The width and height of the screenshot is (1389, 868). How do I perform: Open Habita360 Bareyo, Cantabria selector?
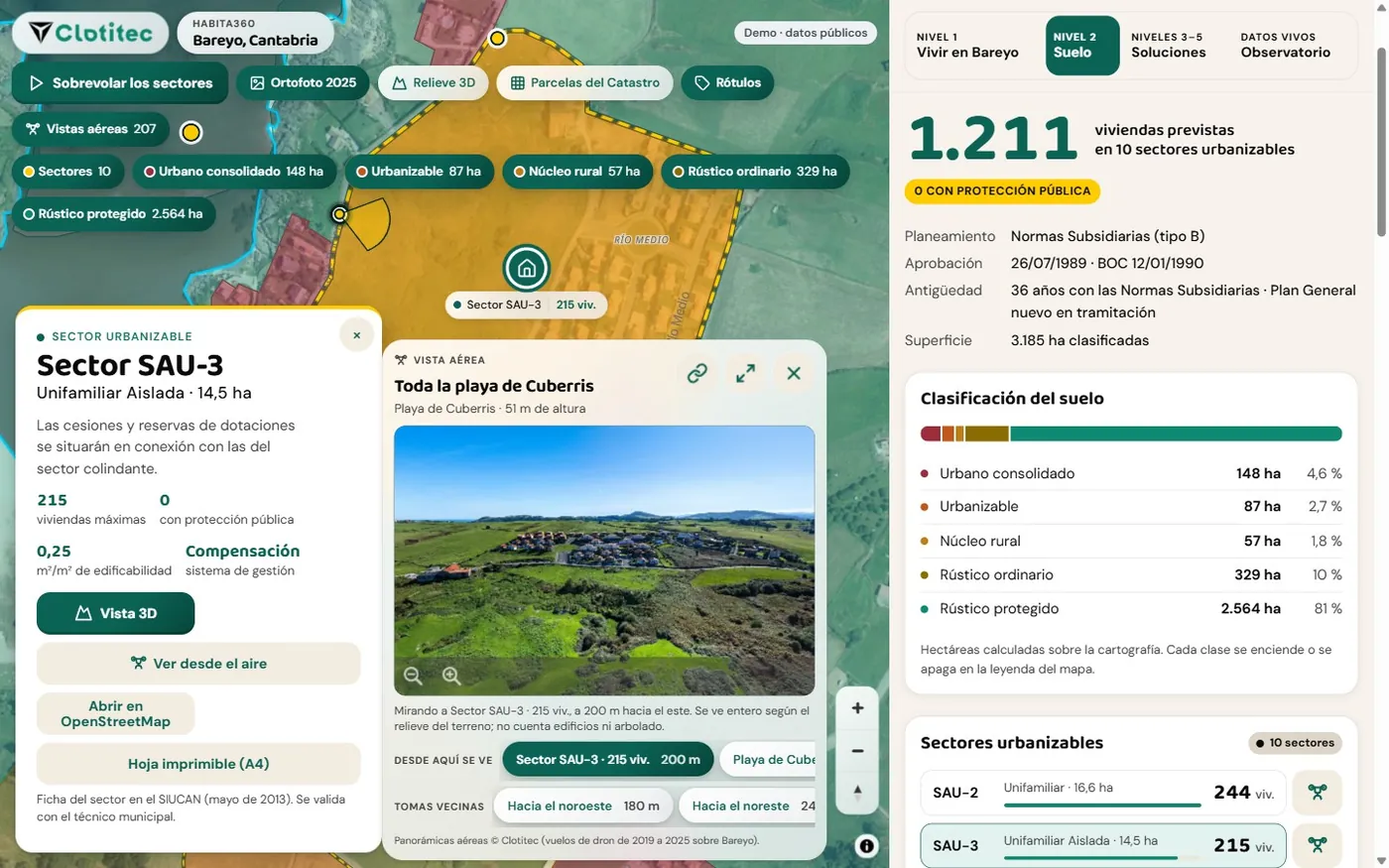pos(255,33)
